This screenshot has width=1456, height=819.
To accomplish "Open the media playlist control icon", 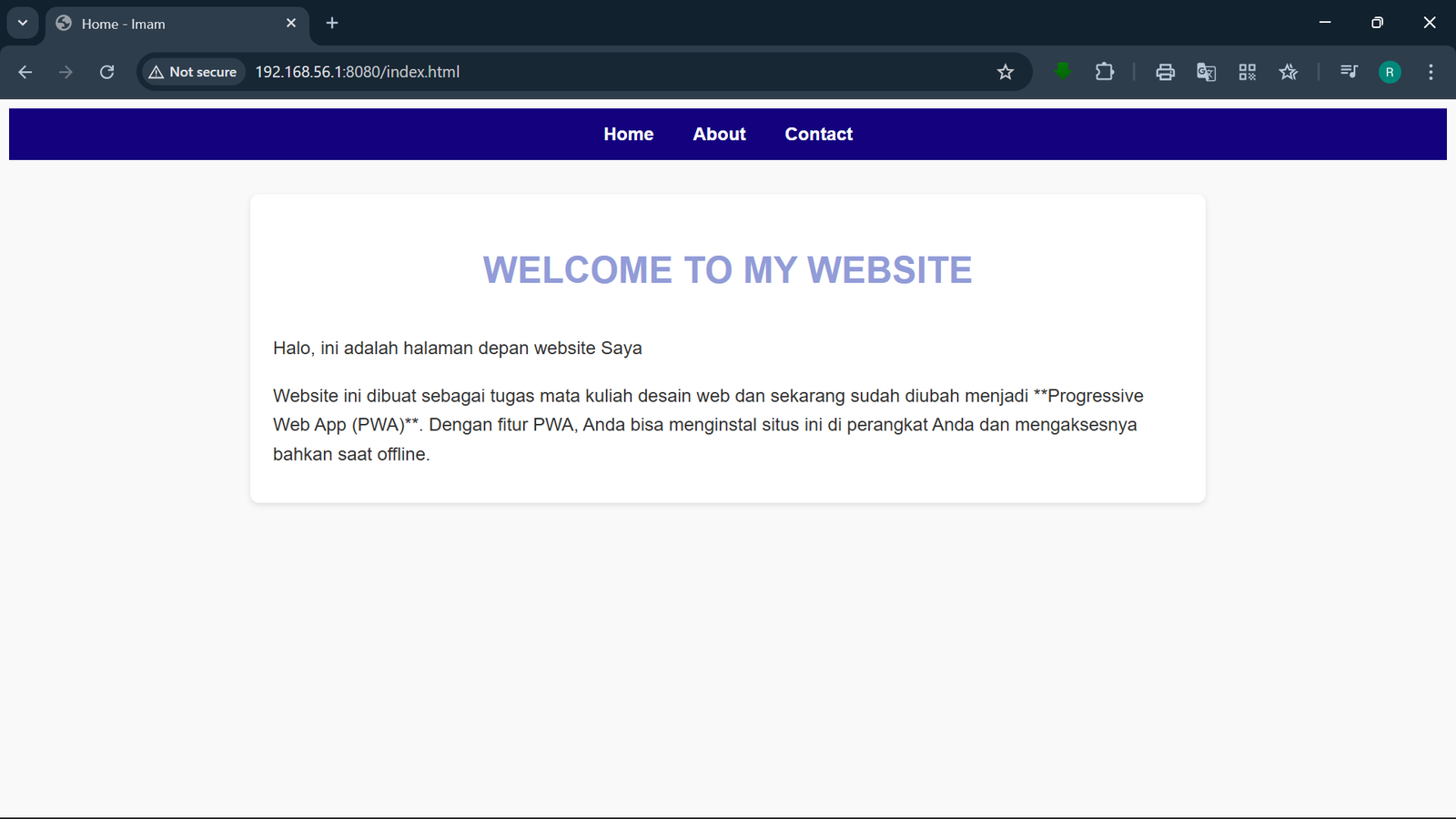I will click(1349, 72).
